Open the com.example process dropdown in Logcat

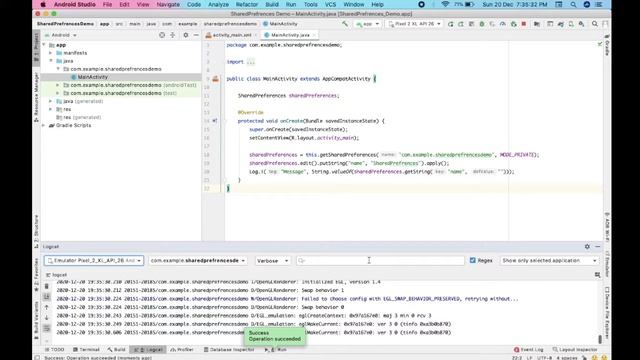(198, 260)
